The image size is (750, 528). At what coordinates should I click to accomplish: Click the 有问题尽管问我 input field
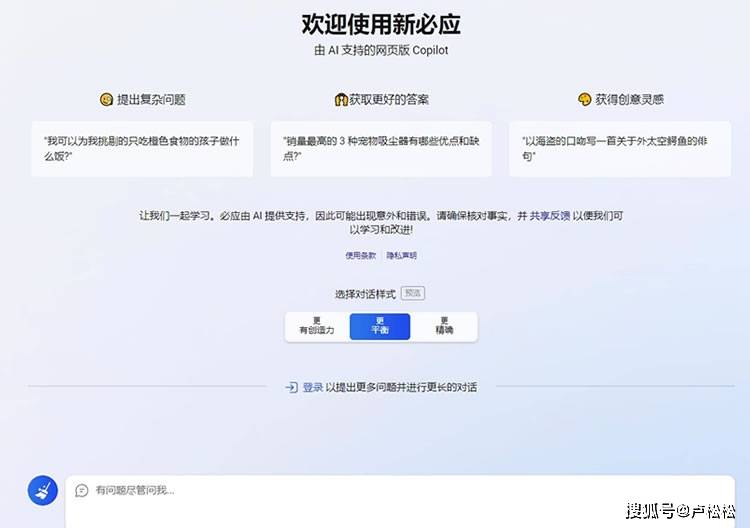coord(400,501)
